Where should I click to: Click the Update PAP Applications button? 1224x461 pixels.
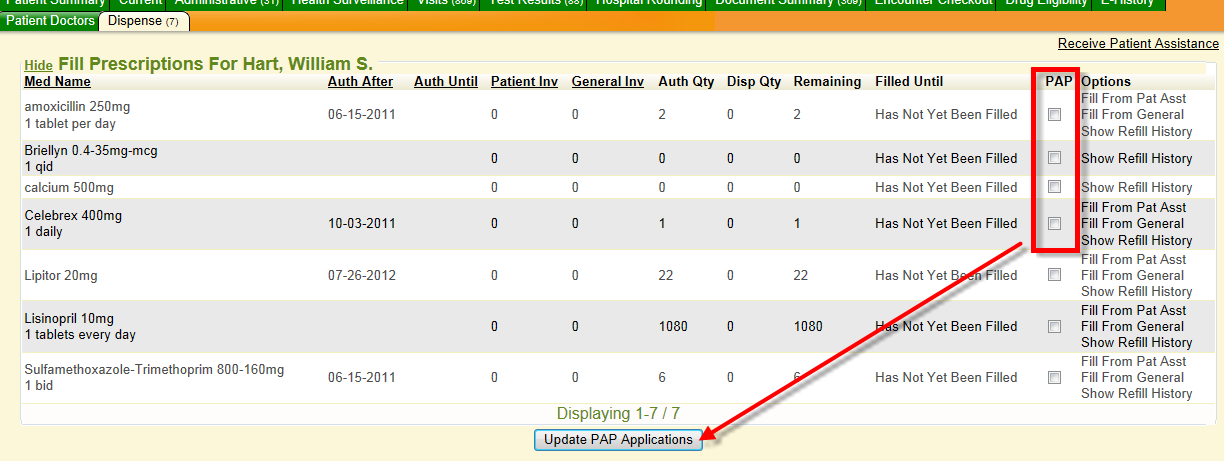pyautogui.click(x=619, y=440)
